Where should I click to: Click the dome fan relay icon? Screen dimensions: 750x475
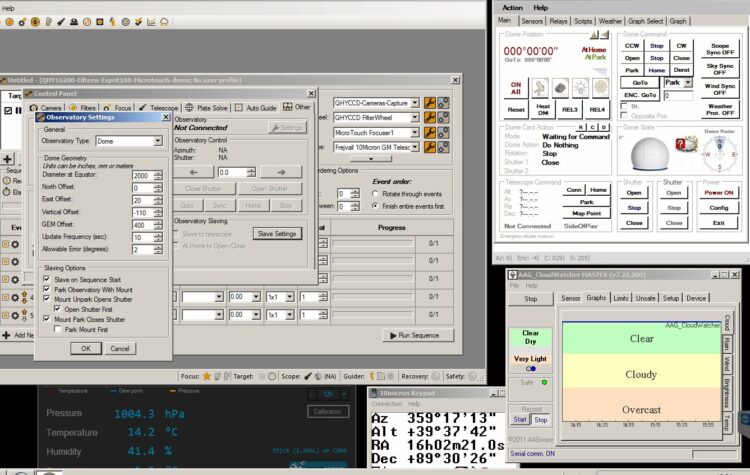coord(540,88)
